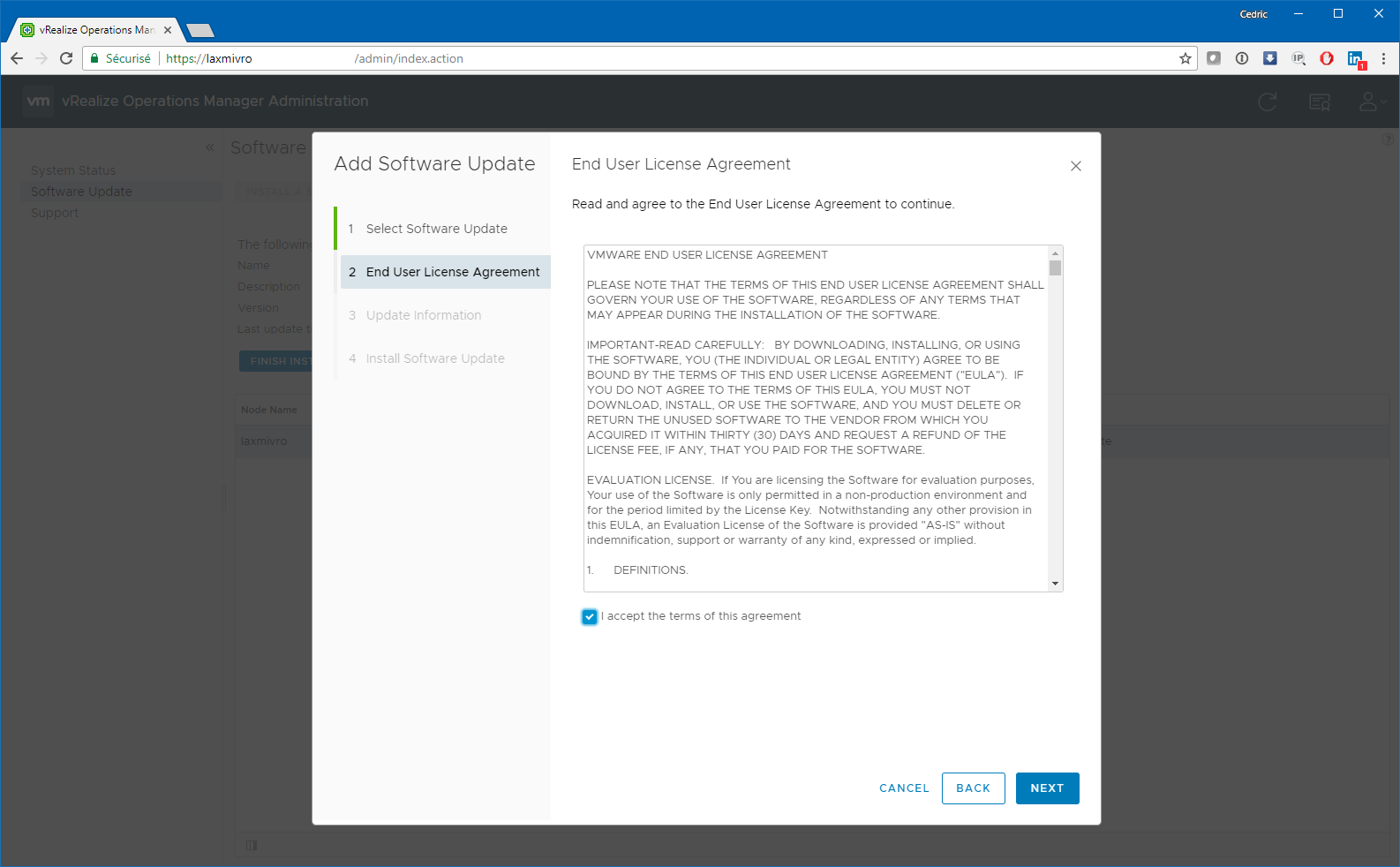1400x867 pixels.
Task: Open the Chrome menu three dots
Action: [1383, 58]
